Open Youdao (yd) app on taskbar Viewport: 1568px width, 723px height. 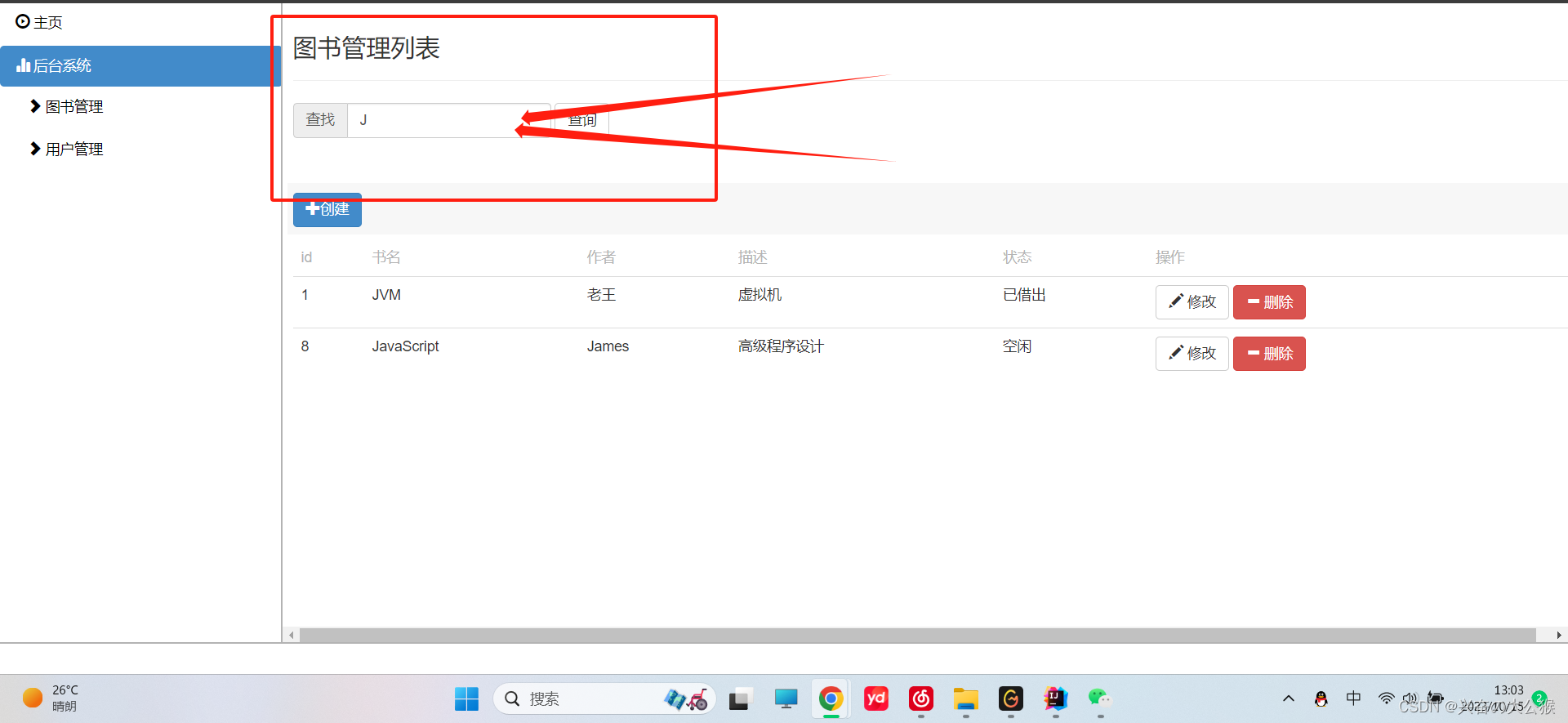point(876,698)
